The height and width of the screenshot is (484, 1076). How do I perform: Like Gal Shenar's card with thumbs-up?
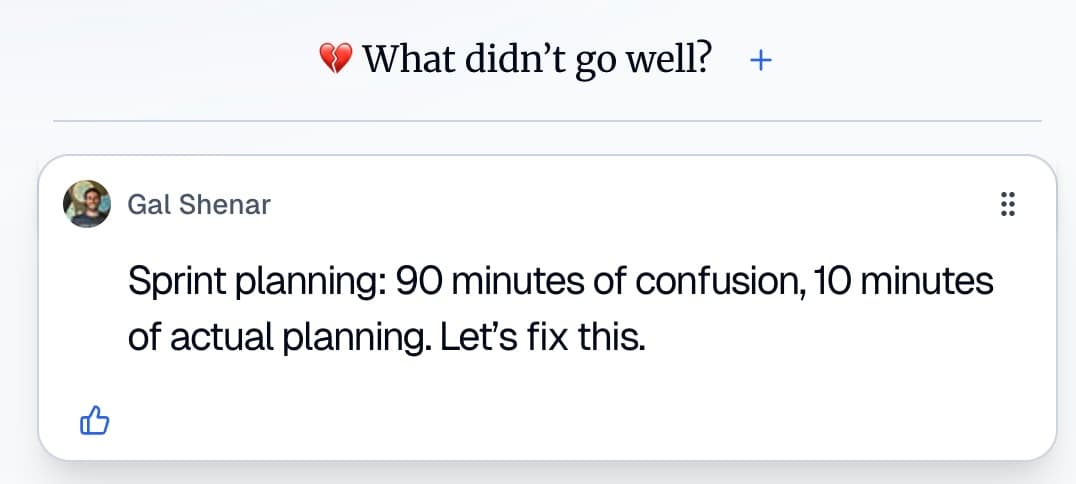click(93, 423)
